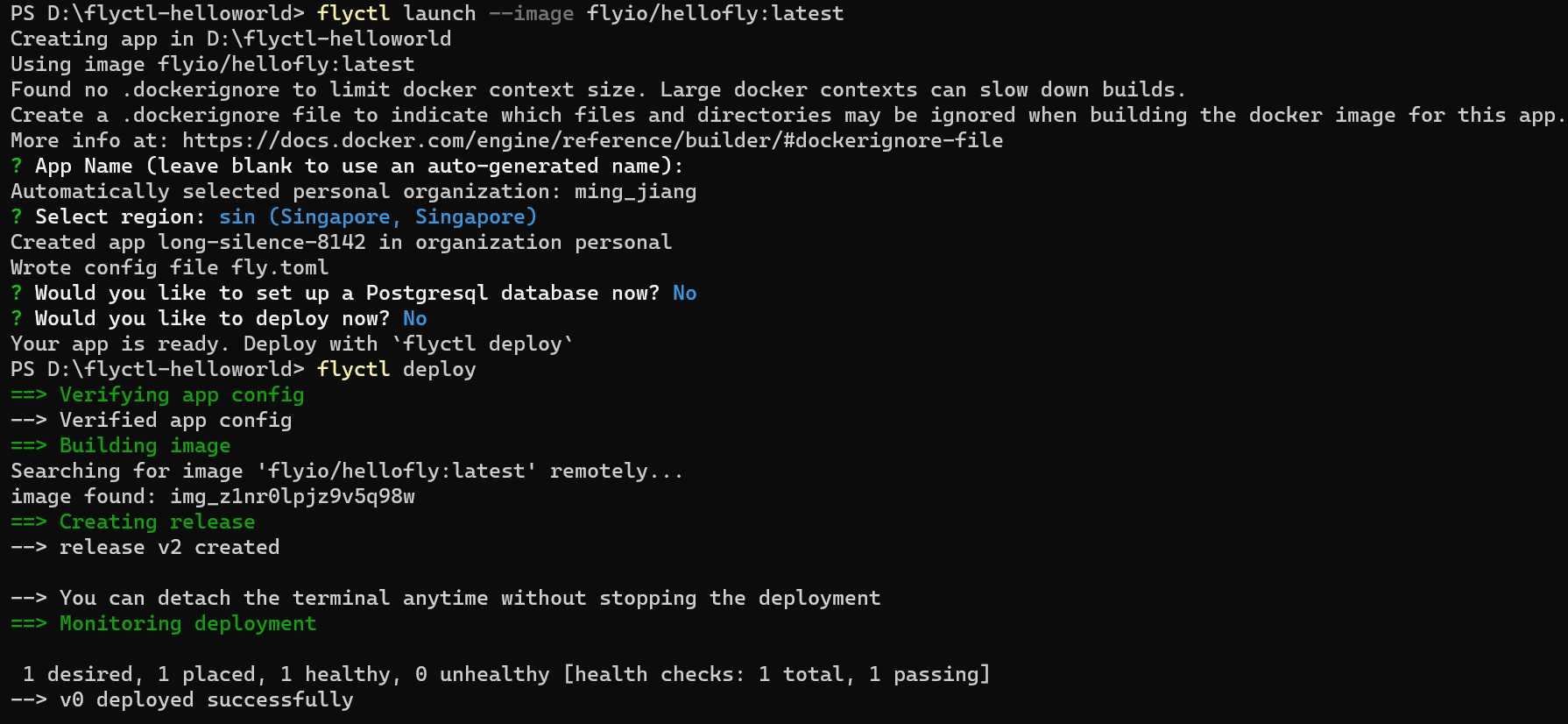Click the organization name 'ming_jiang'

635,191
